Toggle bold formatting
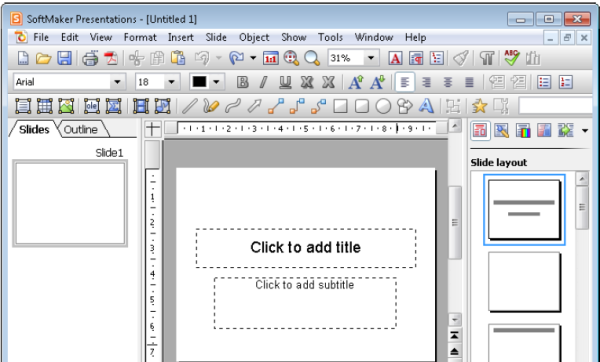The image size is (600, 362). click(x=242, y=82)
